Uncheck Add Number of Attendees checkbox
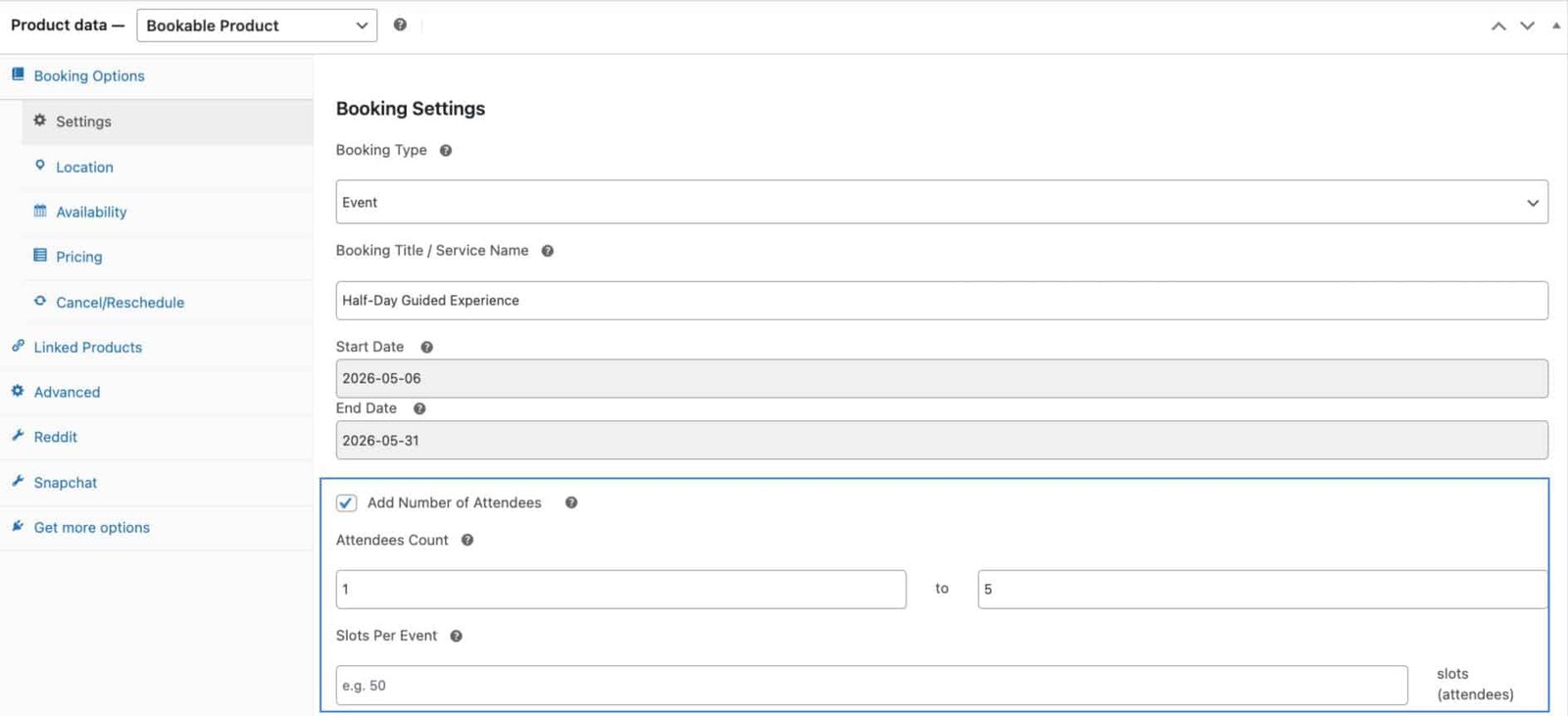 pos(346,502)
